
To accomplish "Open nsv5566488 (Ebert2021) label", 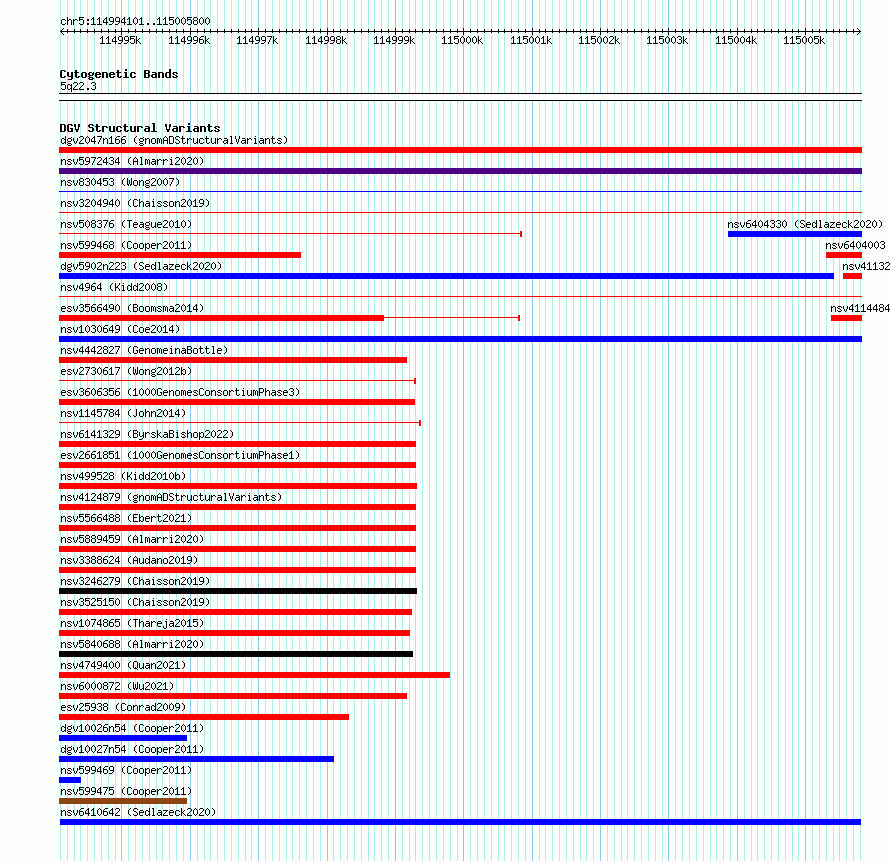I will point(126,518).
